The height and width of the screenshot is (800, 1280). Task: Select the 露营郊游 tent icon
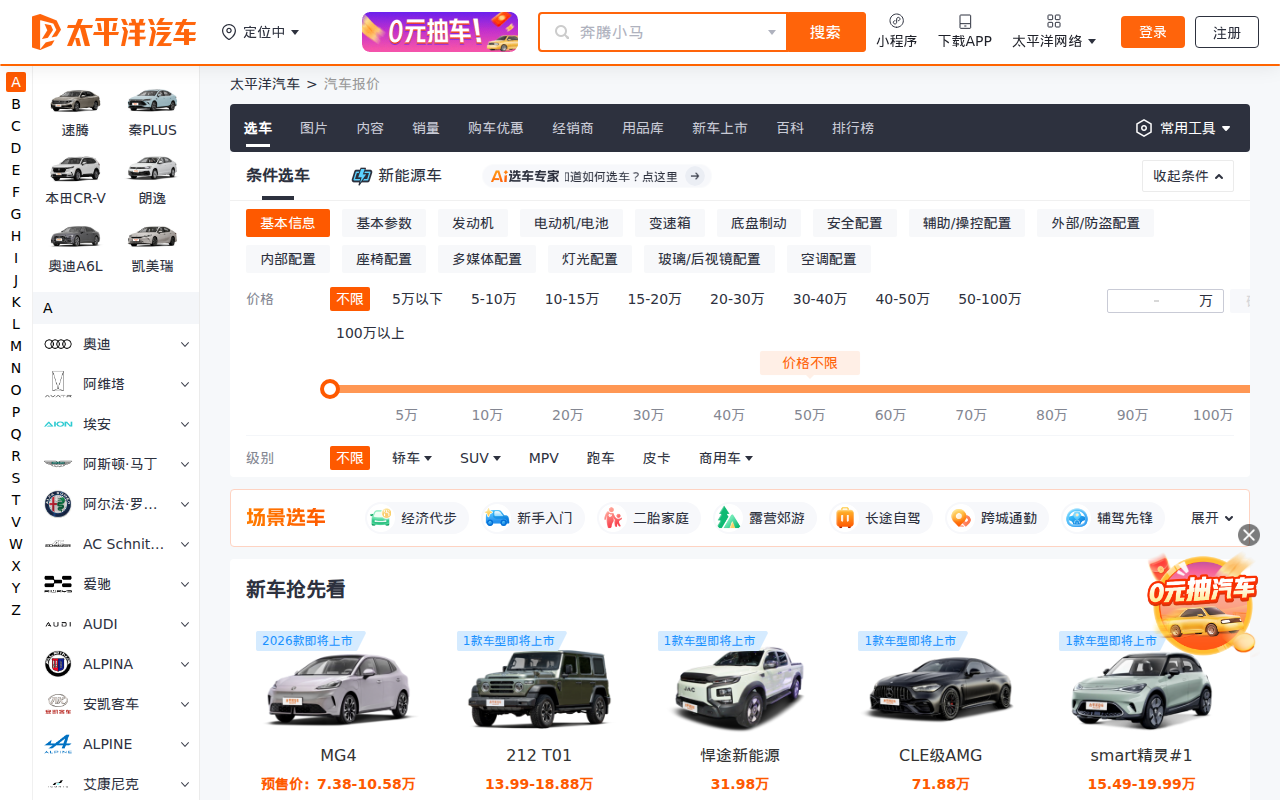[729, 518]
